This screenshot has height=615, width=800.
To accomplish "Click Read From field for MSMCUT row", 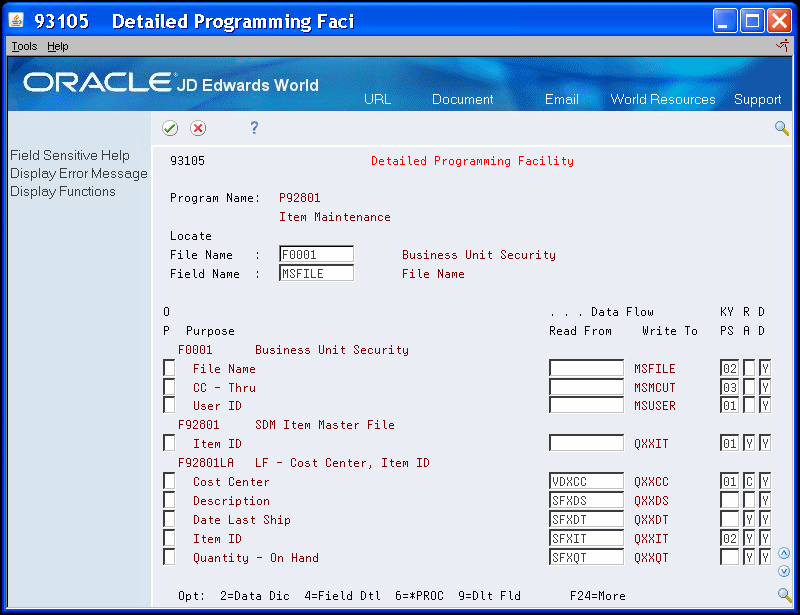I will pos(586,387).
